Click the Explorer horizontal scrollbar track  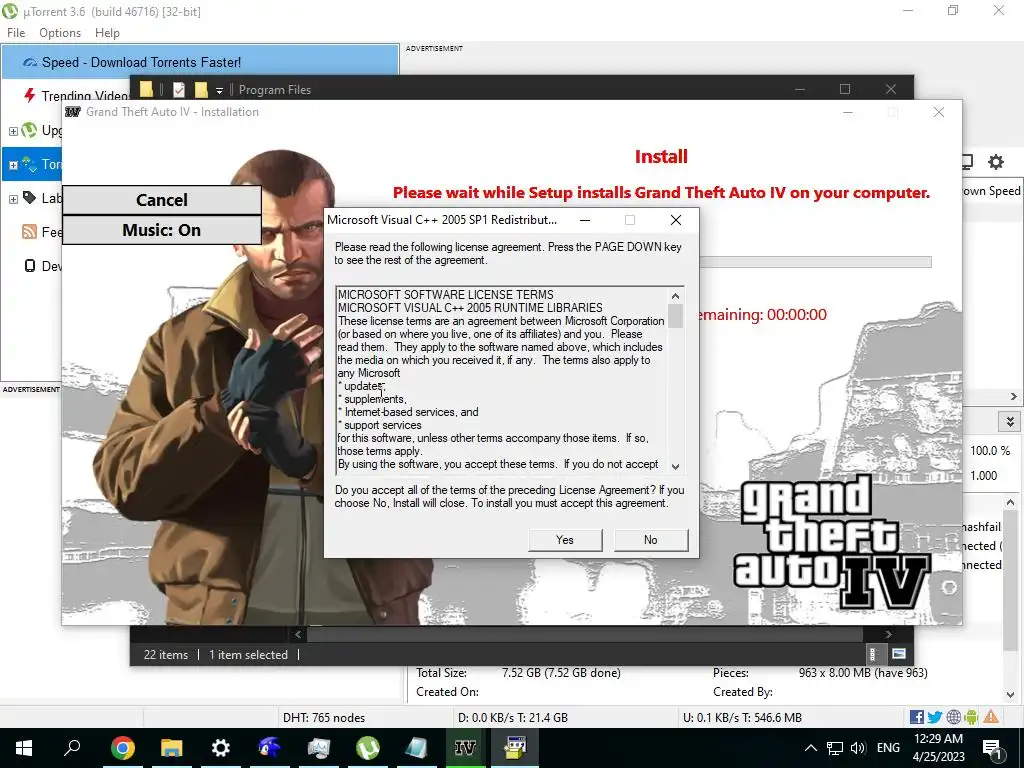coord(585,634)
